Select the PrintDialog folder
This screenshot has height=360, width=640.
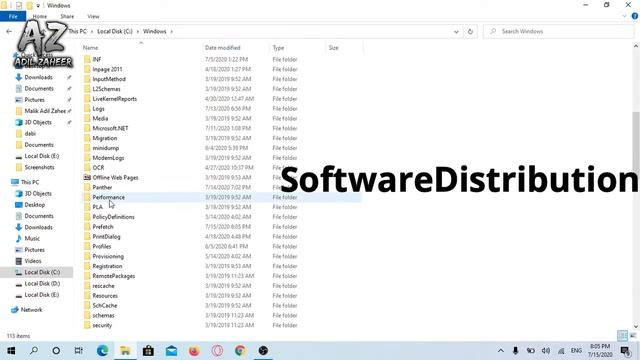[x=106, y=236]
